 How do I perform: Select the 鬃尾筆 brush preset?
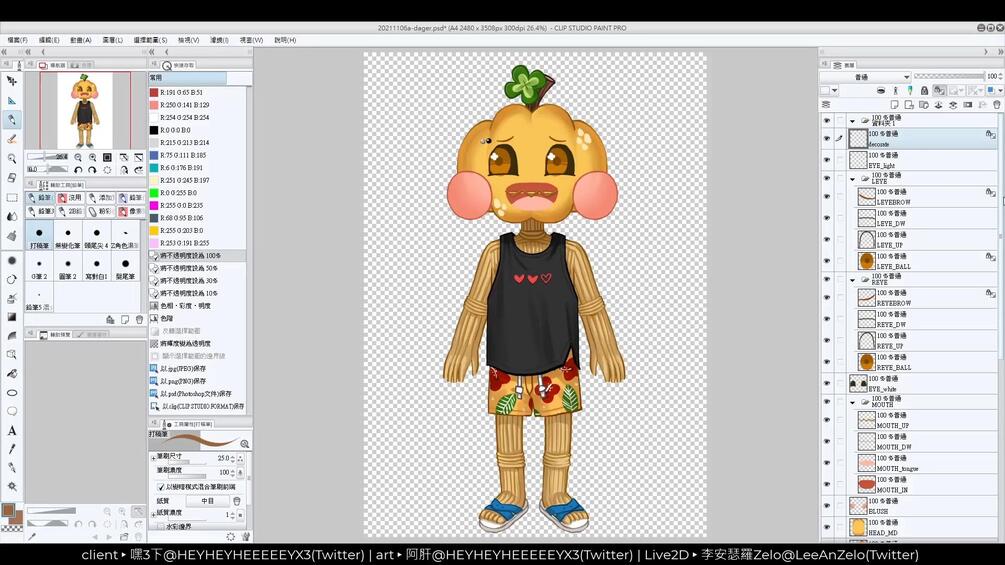[126, 266]
